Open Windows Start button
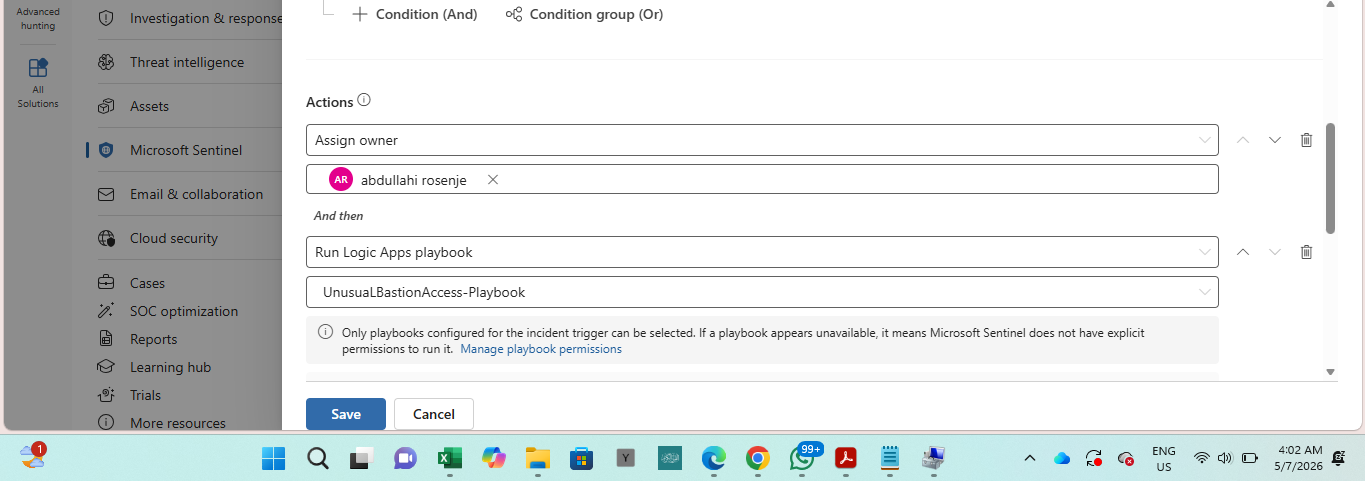This screenshot has height=481, width=1365. 273,458
